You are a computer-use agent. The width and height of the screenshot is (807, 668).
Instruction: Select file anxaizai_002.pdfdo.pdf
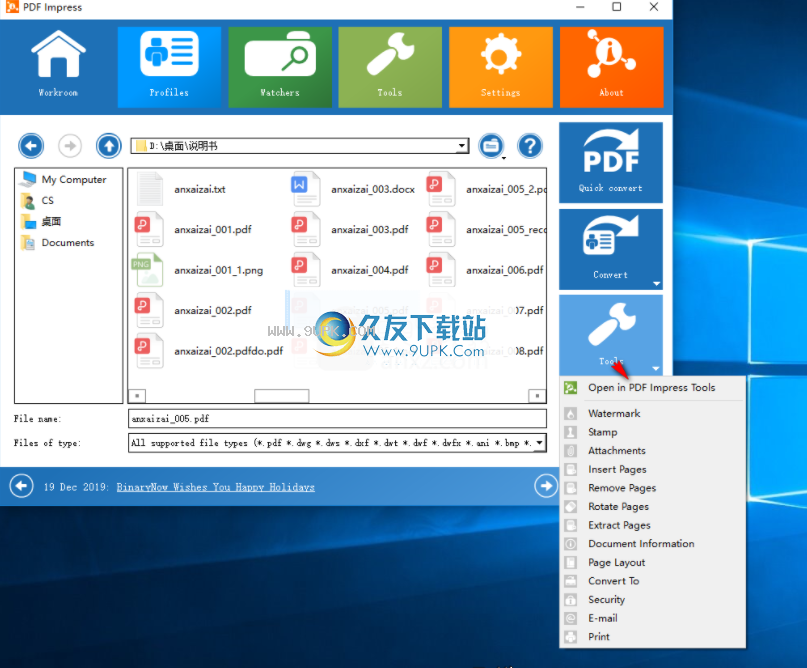229,351
